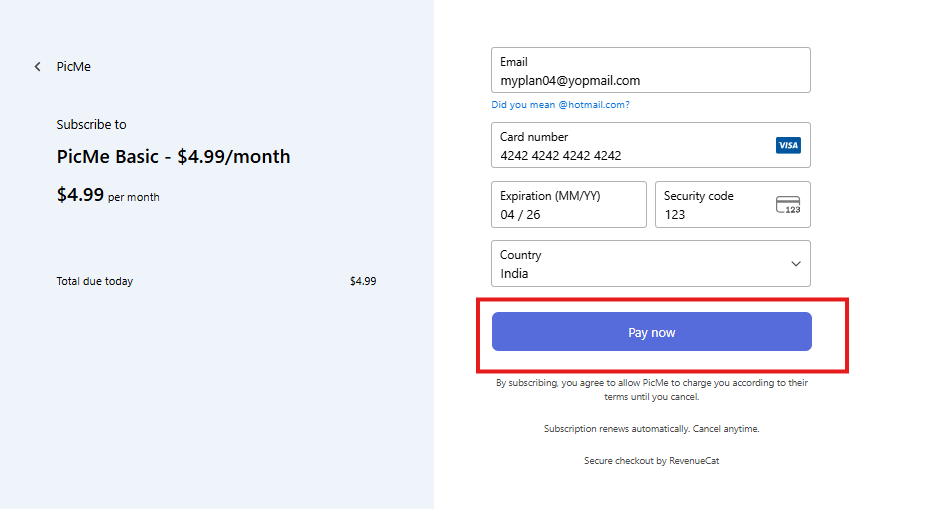The height and width of the screenshot is (509, 928).
Task: Click the "PicMe Basic - $4.99/month" heading
Action: [x=173, y=157]
